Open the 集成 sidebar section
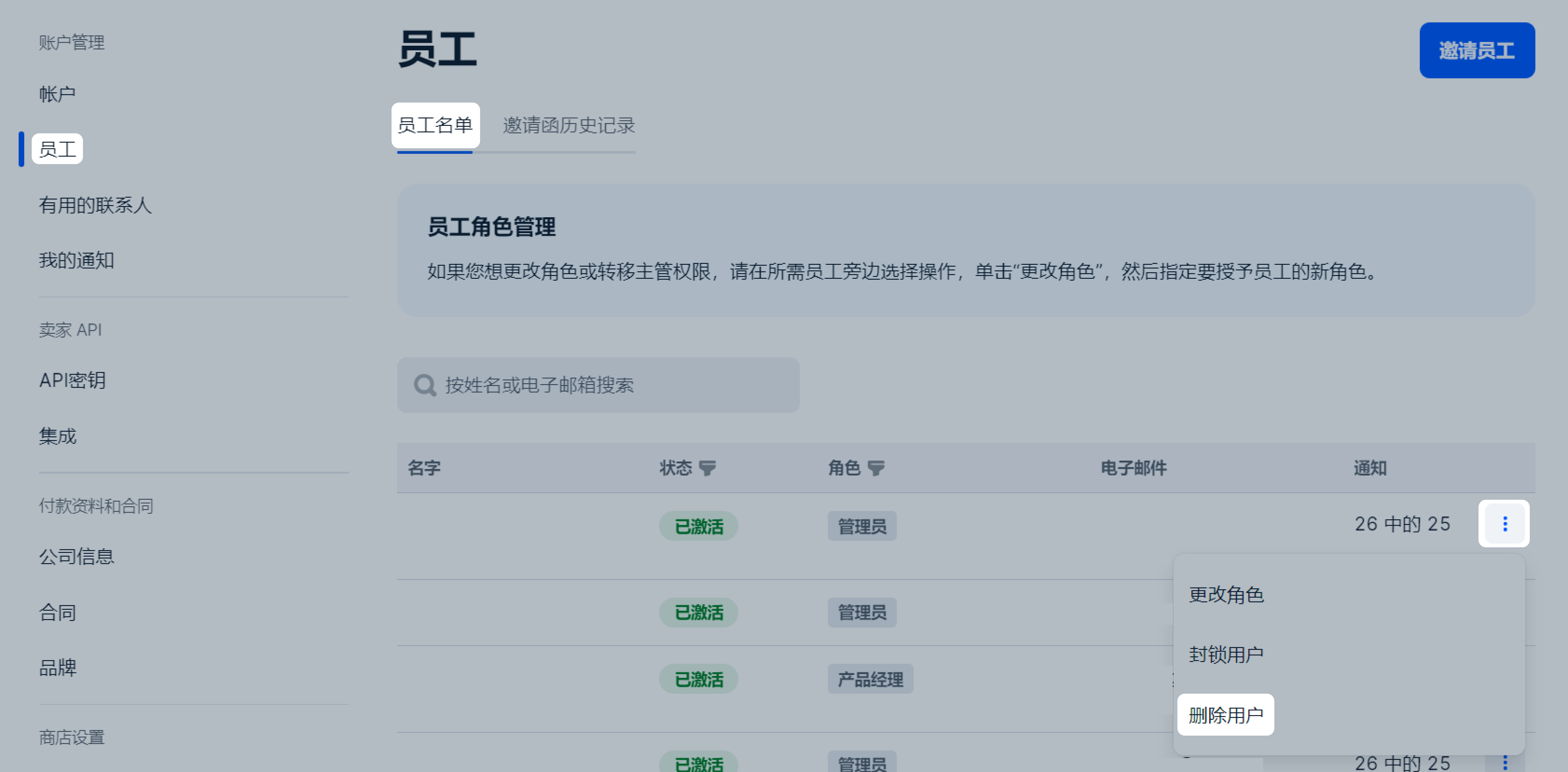 [x=58, y=436]
